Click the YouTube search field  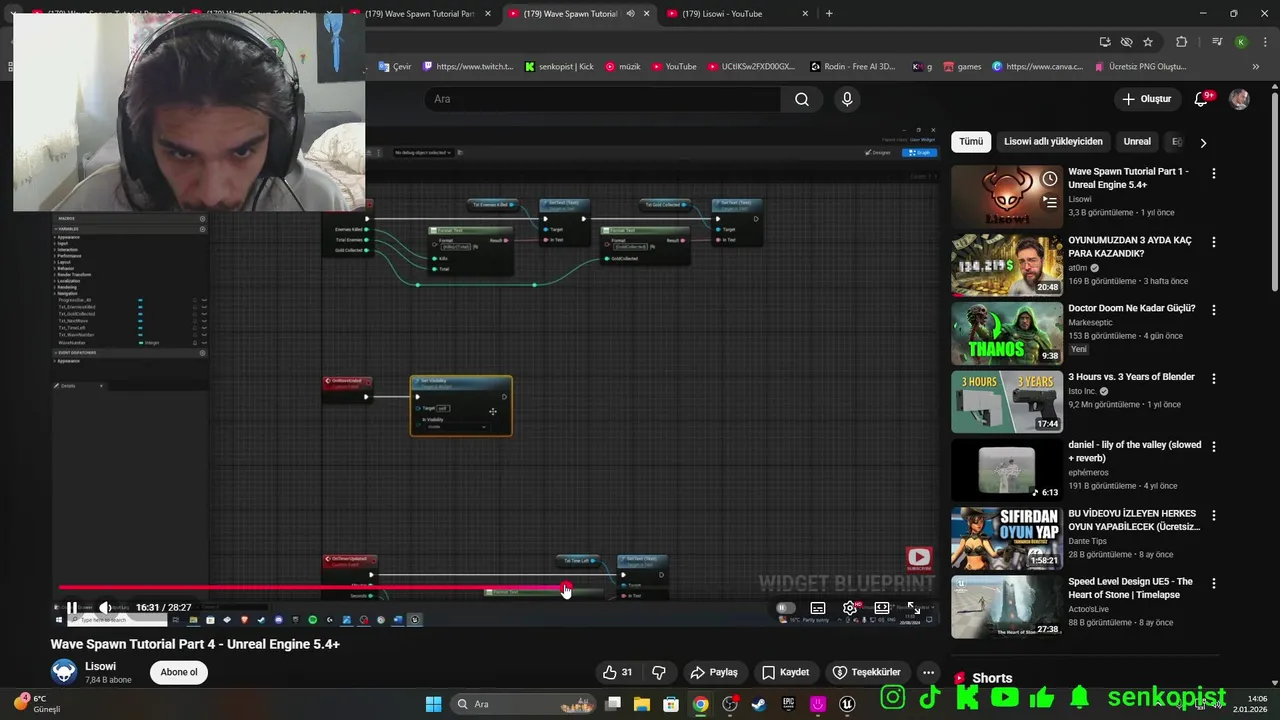[x=602, y=99]
